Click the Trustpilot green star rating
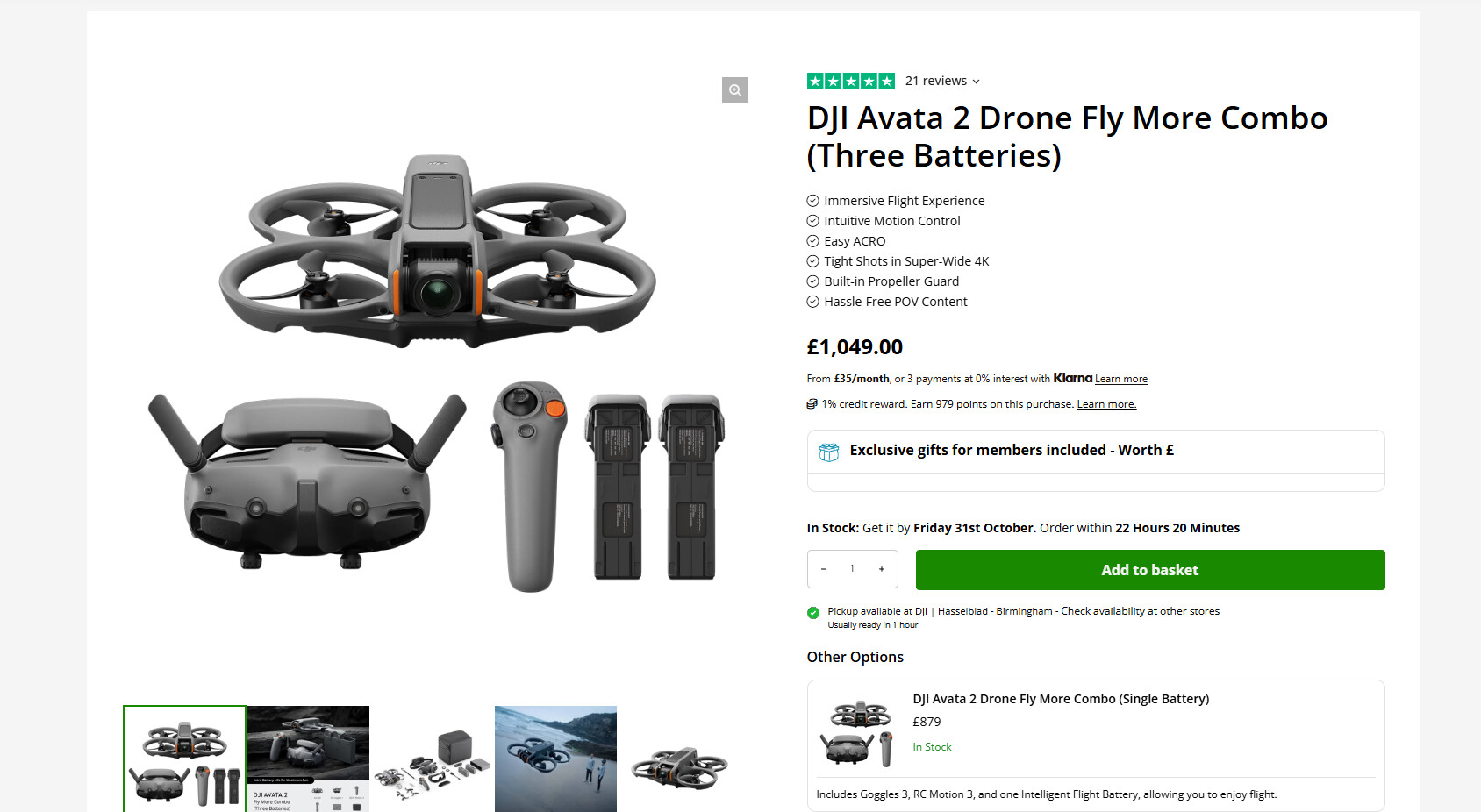The image size is (1481, 812). [x=850, y=81]
